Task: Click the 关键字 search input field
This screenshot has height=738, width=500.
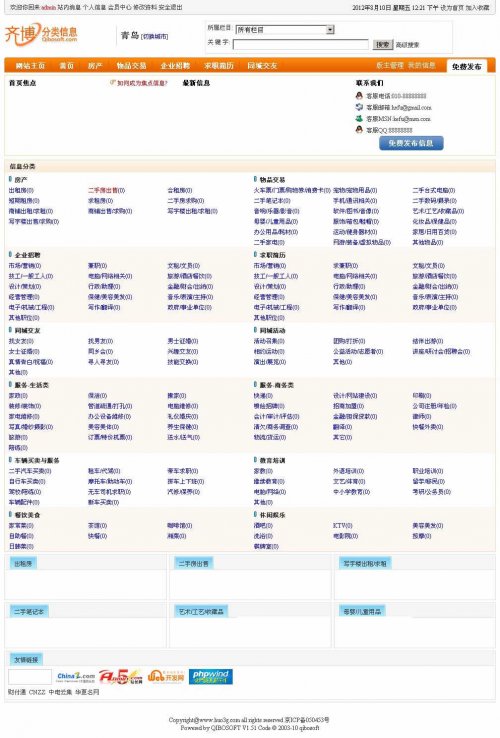Action: pos(300,44)
